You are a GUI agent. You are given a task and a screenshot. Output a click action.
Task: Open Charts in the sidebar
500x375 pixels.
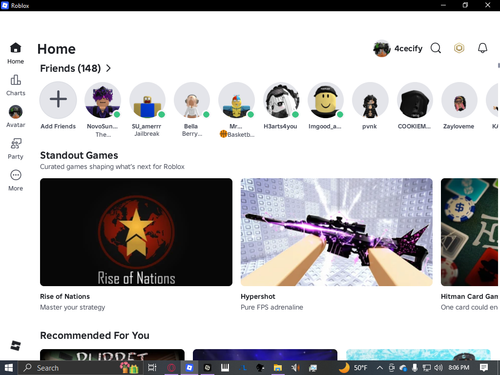[x=15, y=85]
